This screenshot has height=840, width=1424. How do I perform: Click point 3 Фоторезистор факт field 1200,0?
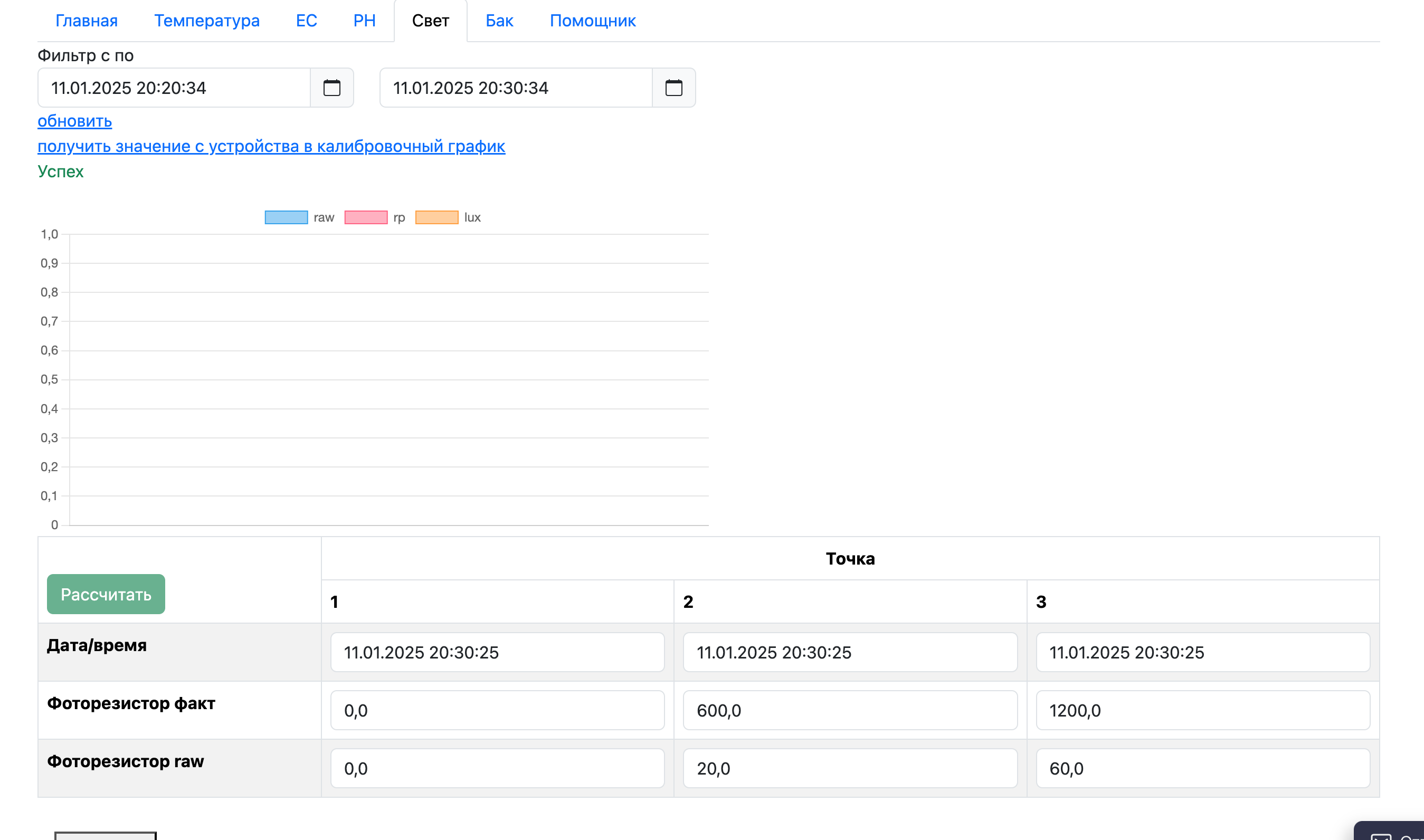point(1202,710)
